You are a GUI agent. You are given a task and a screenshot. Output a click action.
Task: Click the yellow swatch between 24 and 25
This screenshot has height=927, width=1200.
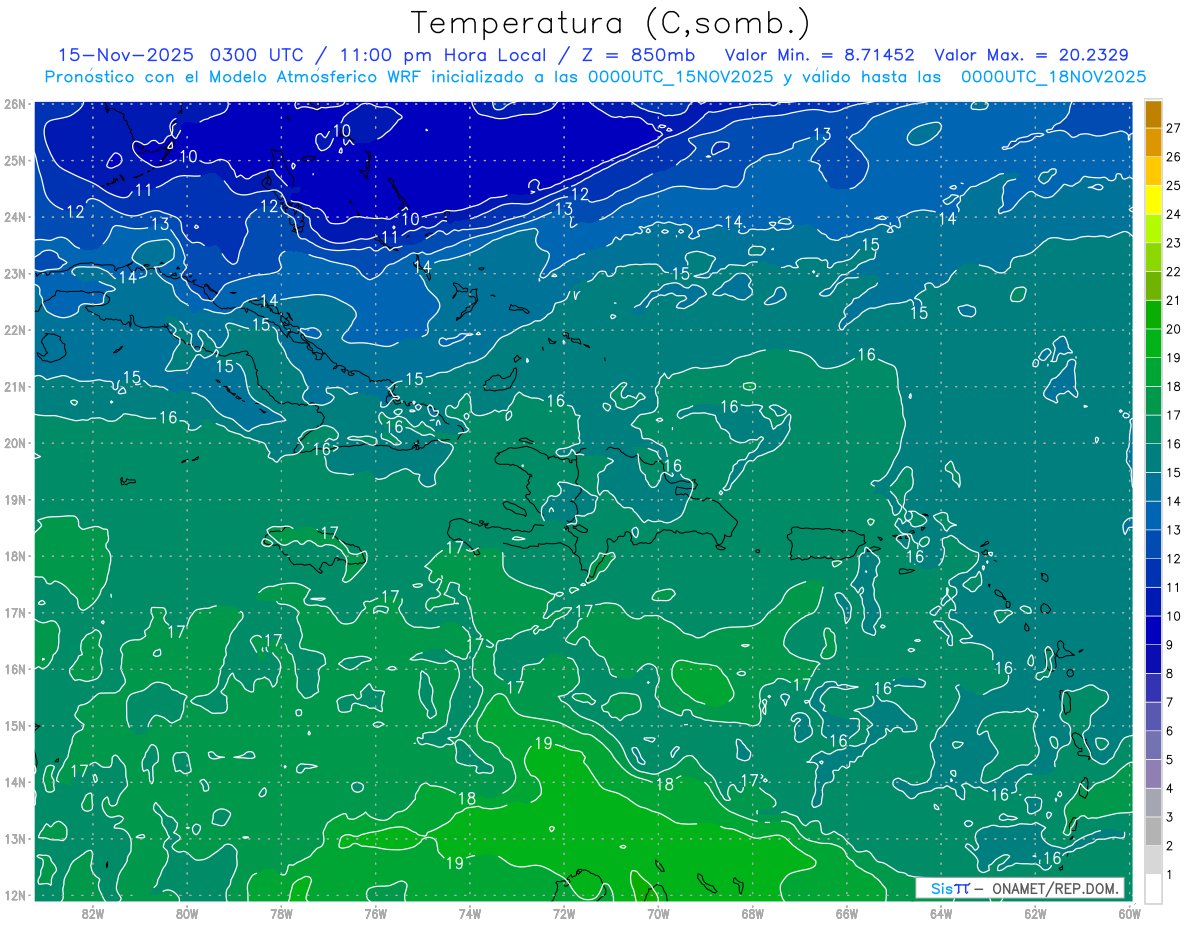click(x=1153, y=200)
